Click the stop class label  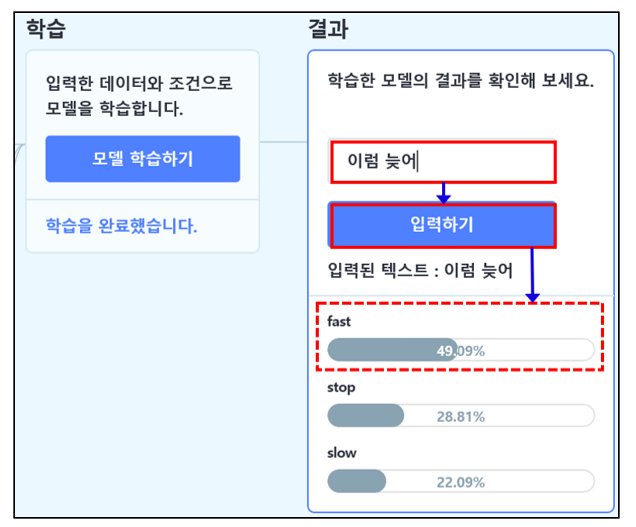(x=341, y=387)
